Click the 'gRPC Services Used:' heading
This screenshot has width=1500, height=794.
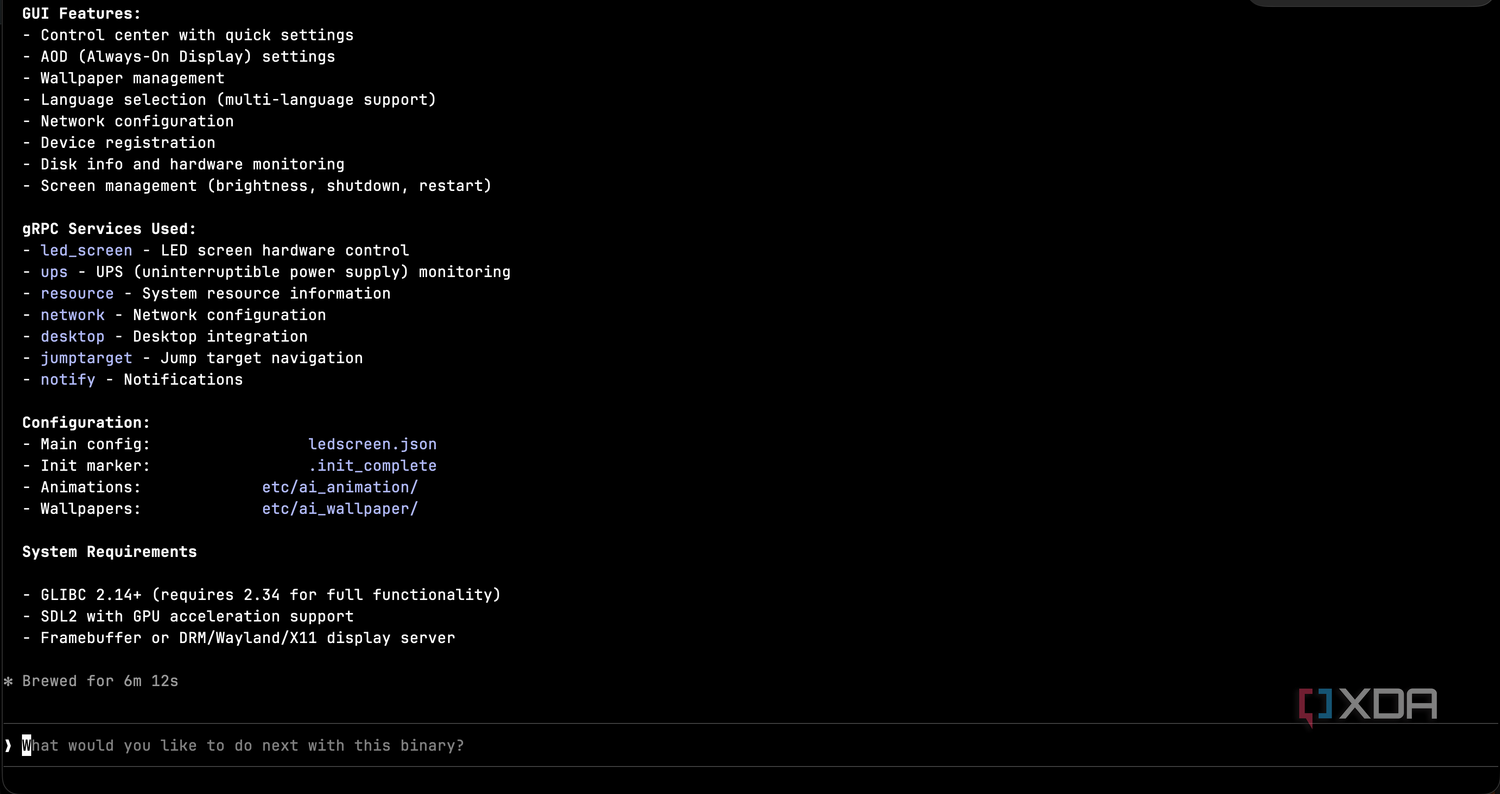coord(109,229)
